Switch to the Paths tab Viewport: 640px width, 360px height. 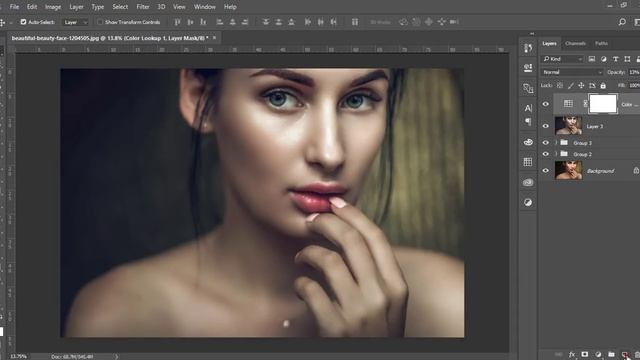(601, 43)
